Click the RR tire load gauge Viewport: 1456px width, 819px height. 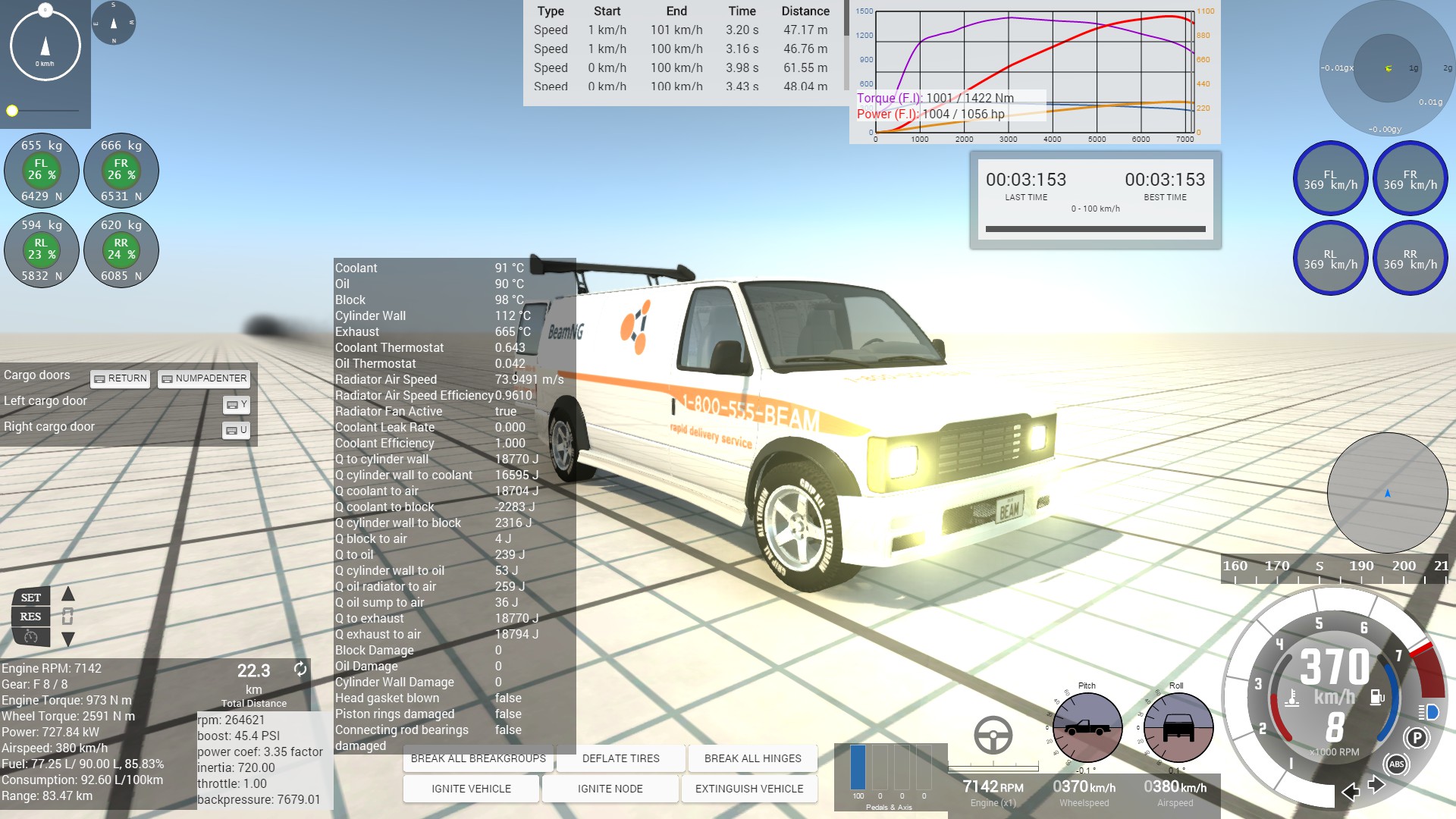[x=121, y=250]
